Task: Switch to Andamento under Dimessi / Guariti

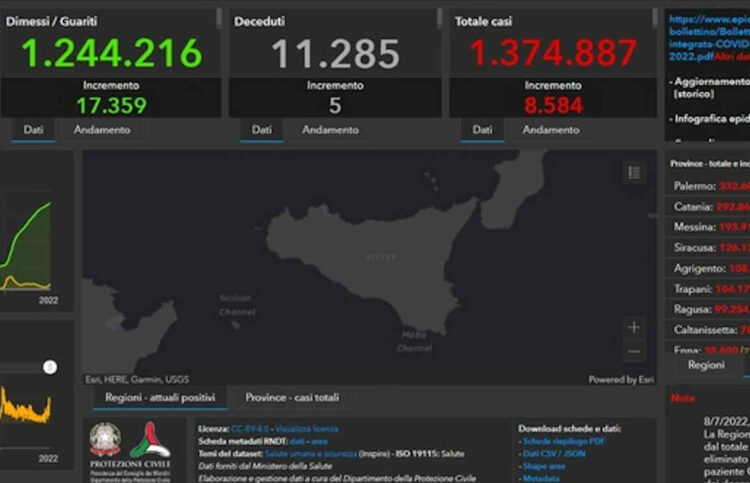Action: (x=101, y=130)
